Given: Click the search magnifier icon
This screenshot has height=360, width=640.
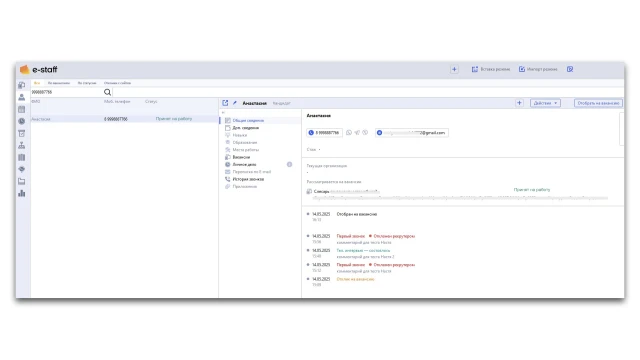Looking at the screenshot, I should tap(107, 92).
